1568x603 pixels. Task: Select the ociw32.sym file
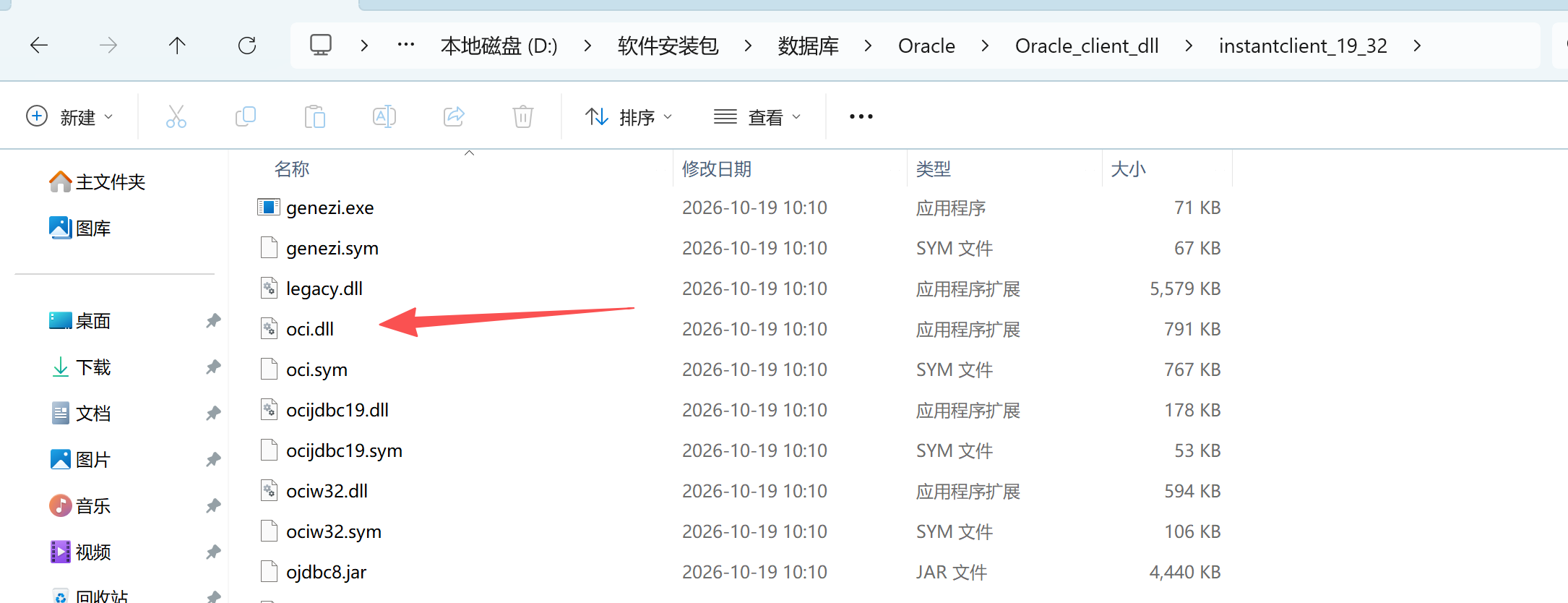[334, 531]
